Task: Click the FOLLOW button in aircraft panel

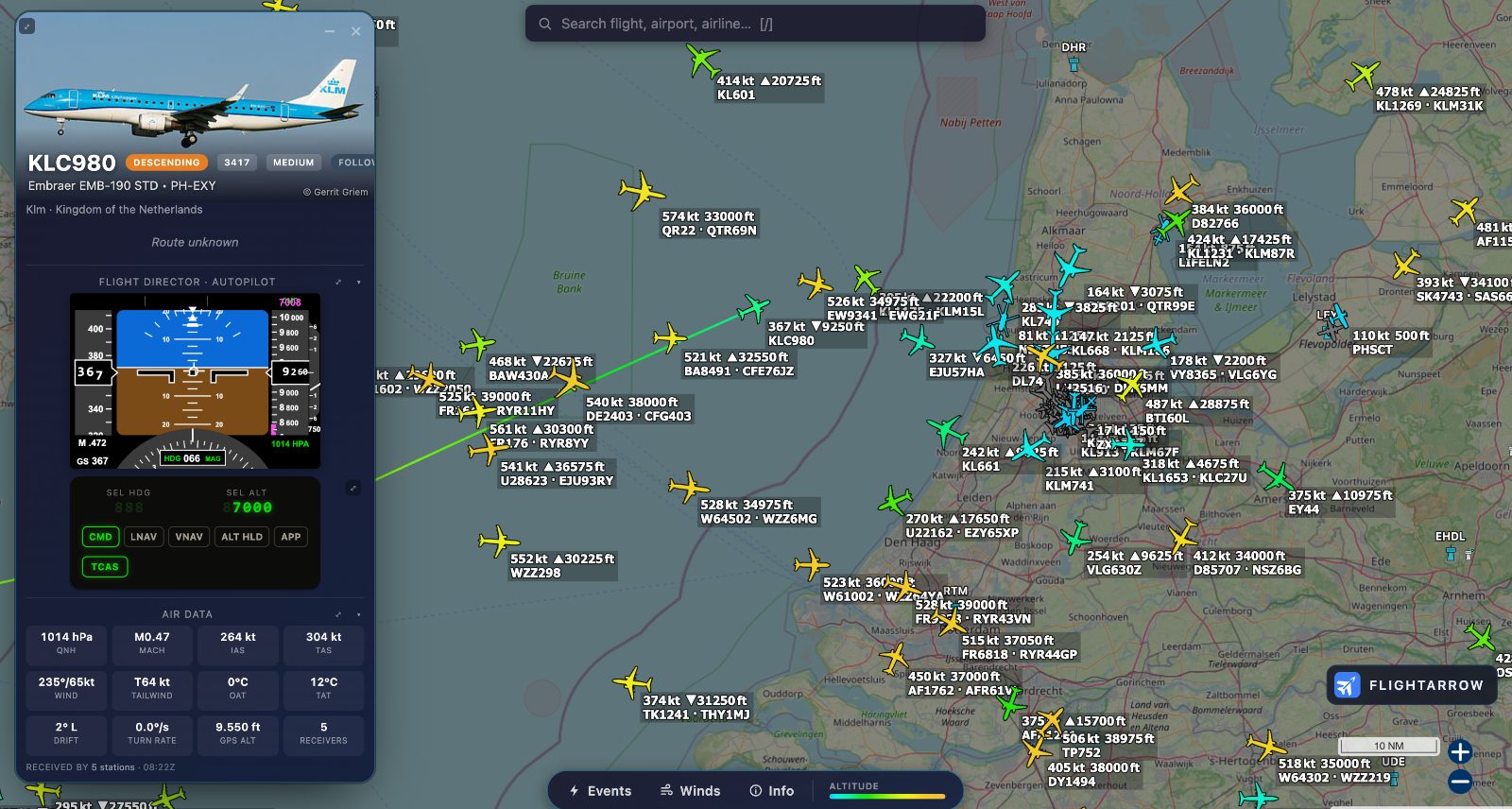Action: (354, 163)
